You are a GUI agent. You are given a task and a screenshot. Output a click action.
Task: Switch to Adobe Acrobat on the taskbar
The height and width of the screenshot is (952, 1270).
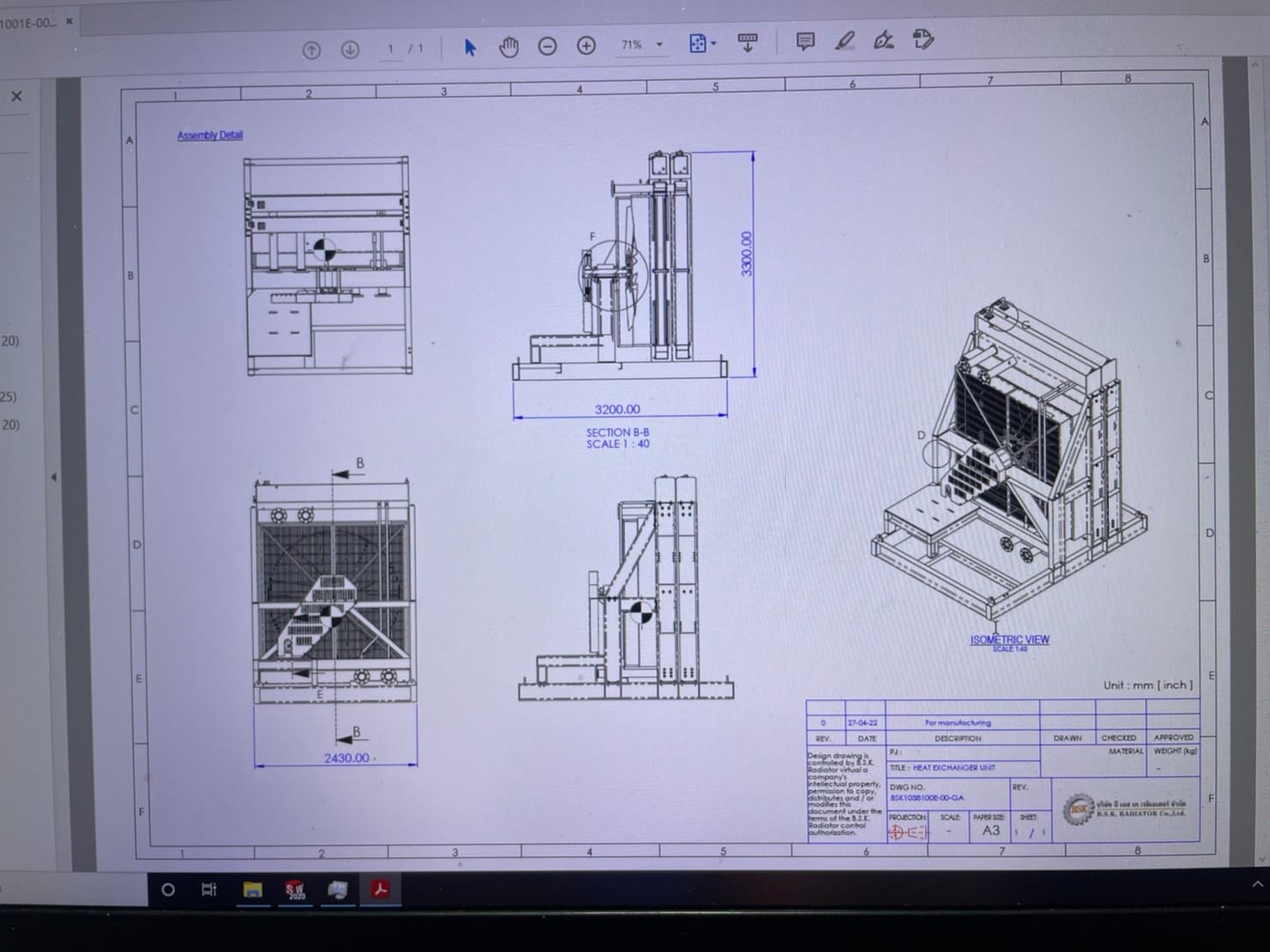(x=380, y=888)
